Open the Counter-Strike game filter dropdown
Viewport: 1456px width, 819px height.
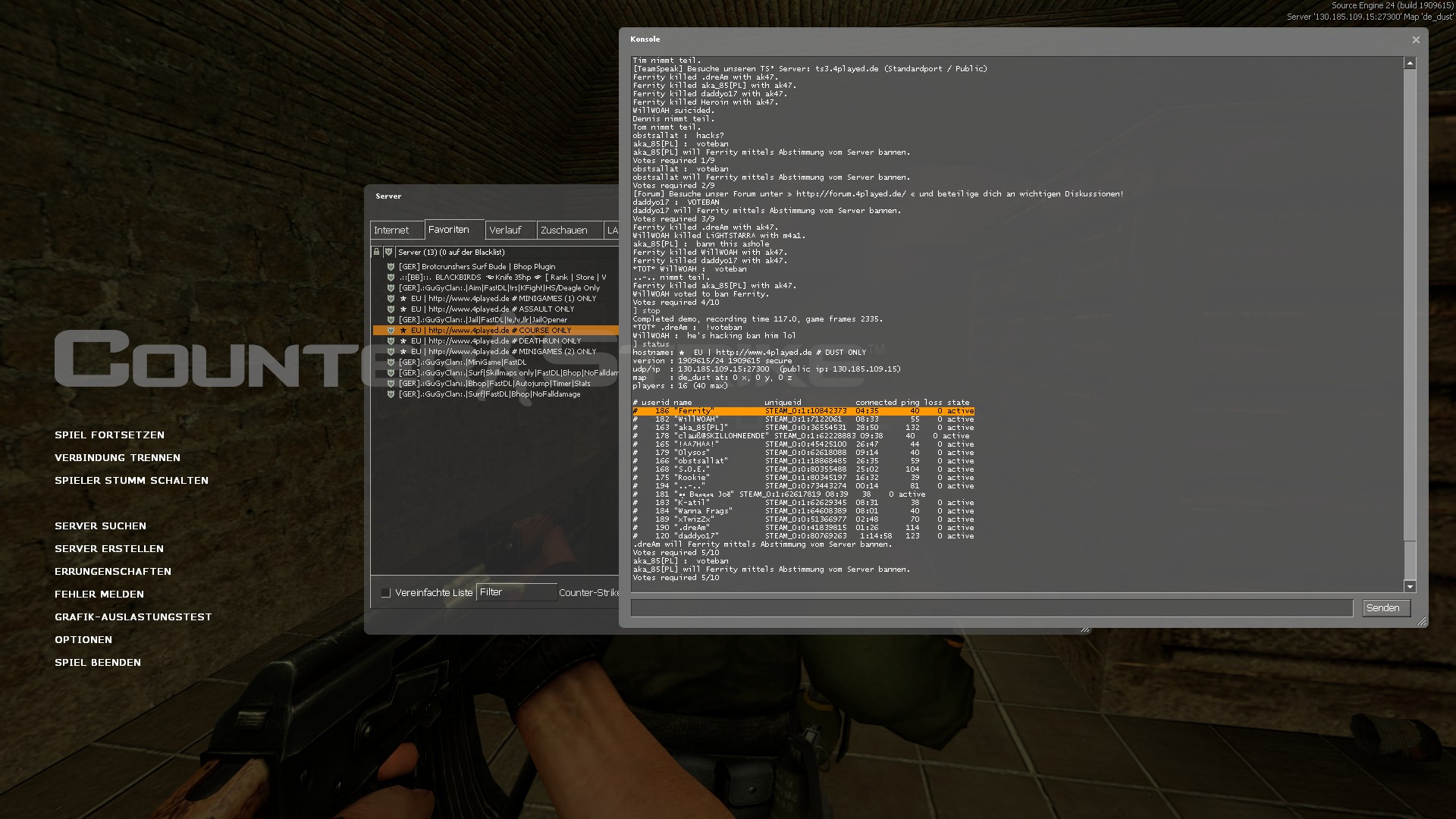[x=588, y=593]
